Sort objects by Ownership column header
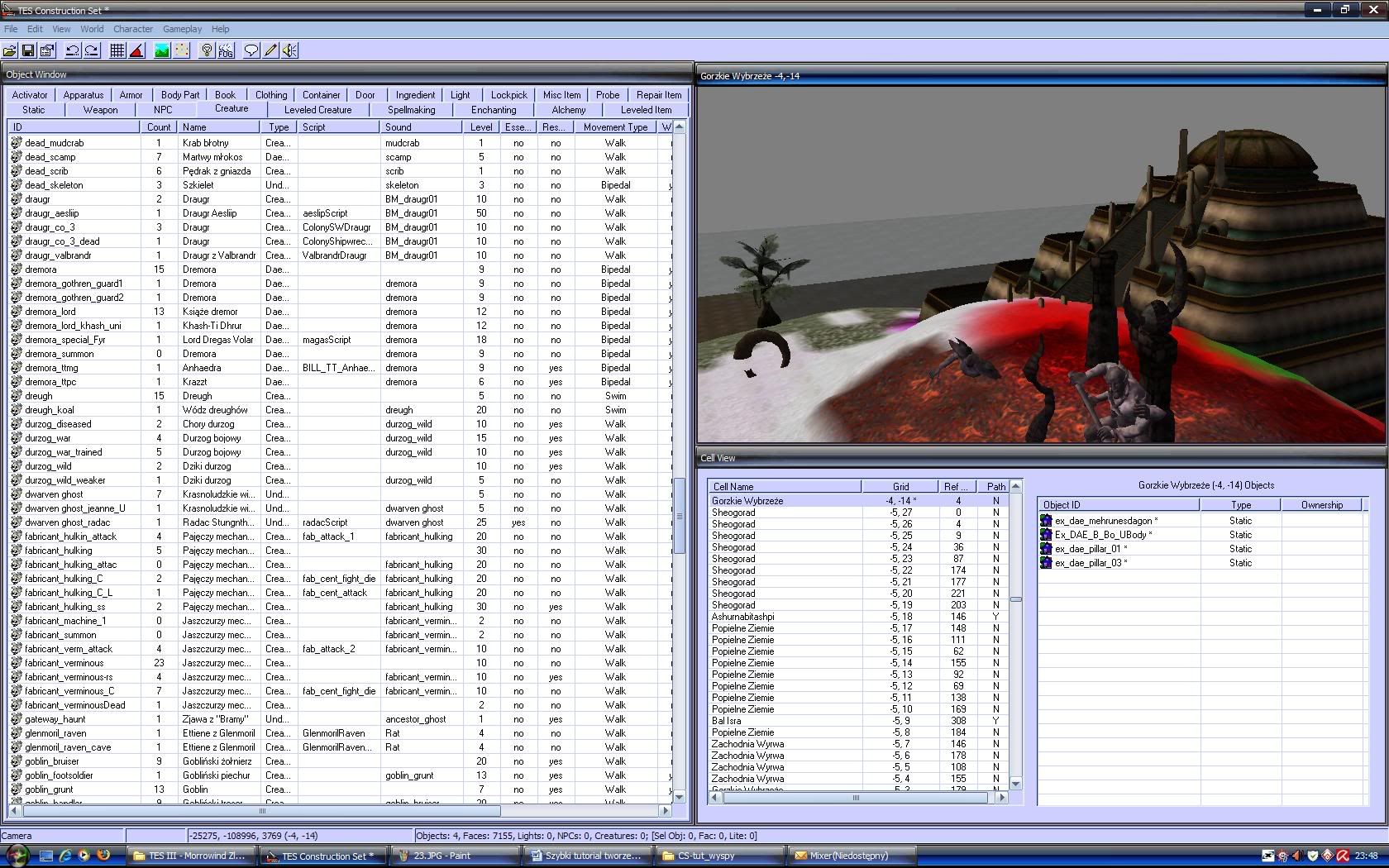The image size is (1389, 868). click(1322, 505)
